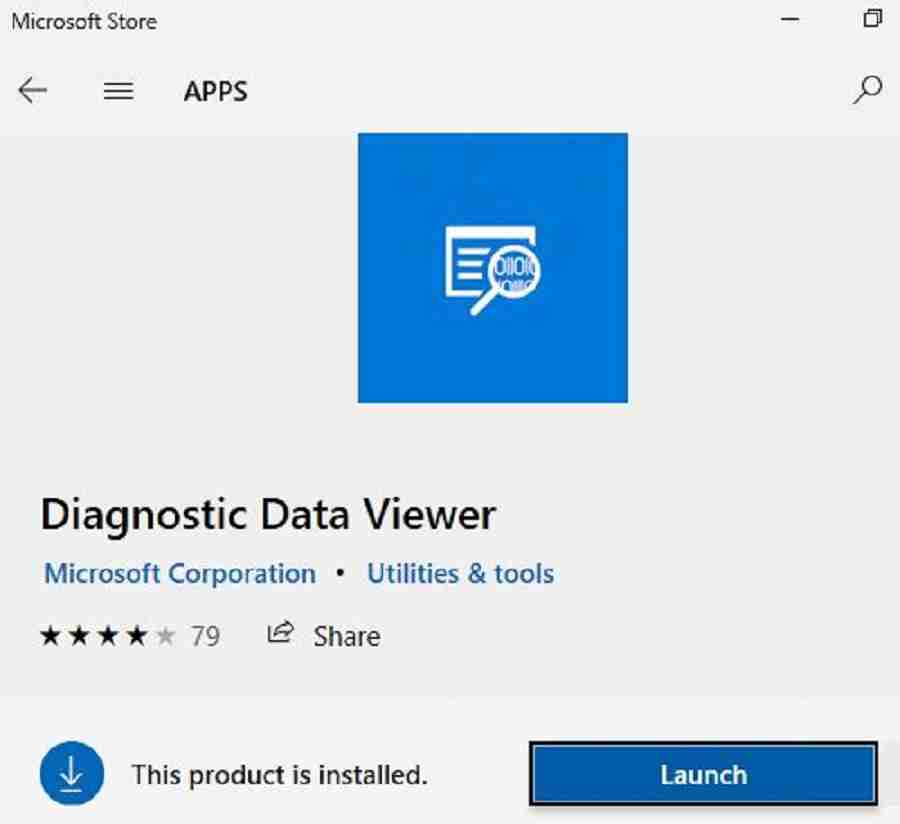The width and height of the screenshot is (900, 824).
Task: Go back with the arrow icon
Action: (x=32, y=91)
